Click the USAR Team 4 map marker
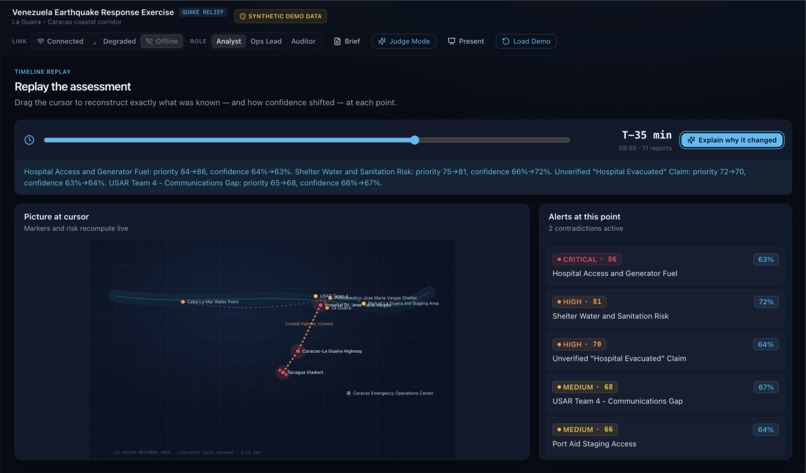The height and width of the screenshot is (473, 806). (316, 296)
